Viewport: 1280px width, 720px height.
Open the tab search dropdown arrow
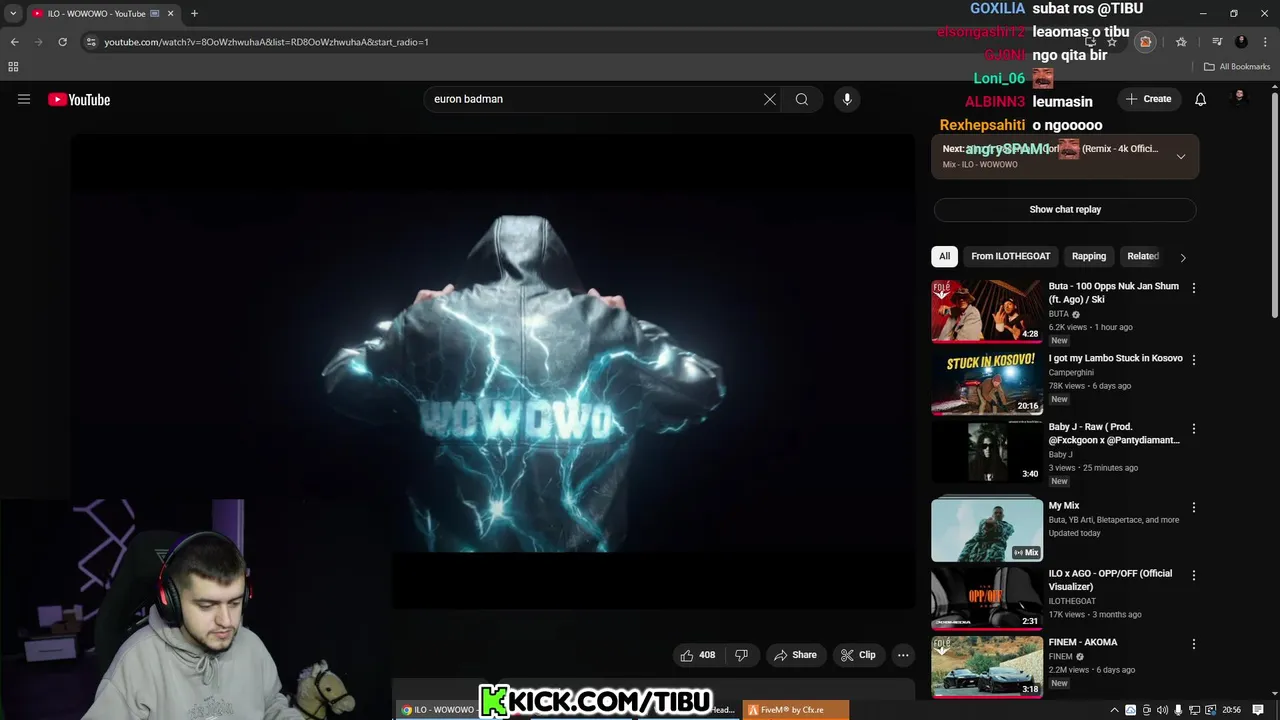(x=13, y=13)
